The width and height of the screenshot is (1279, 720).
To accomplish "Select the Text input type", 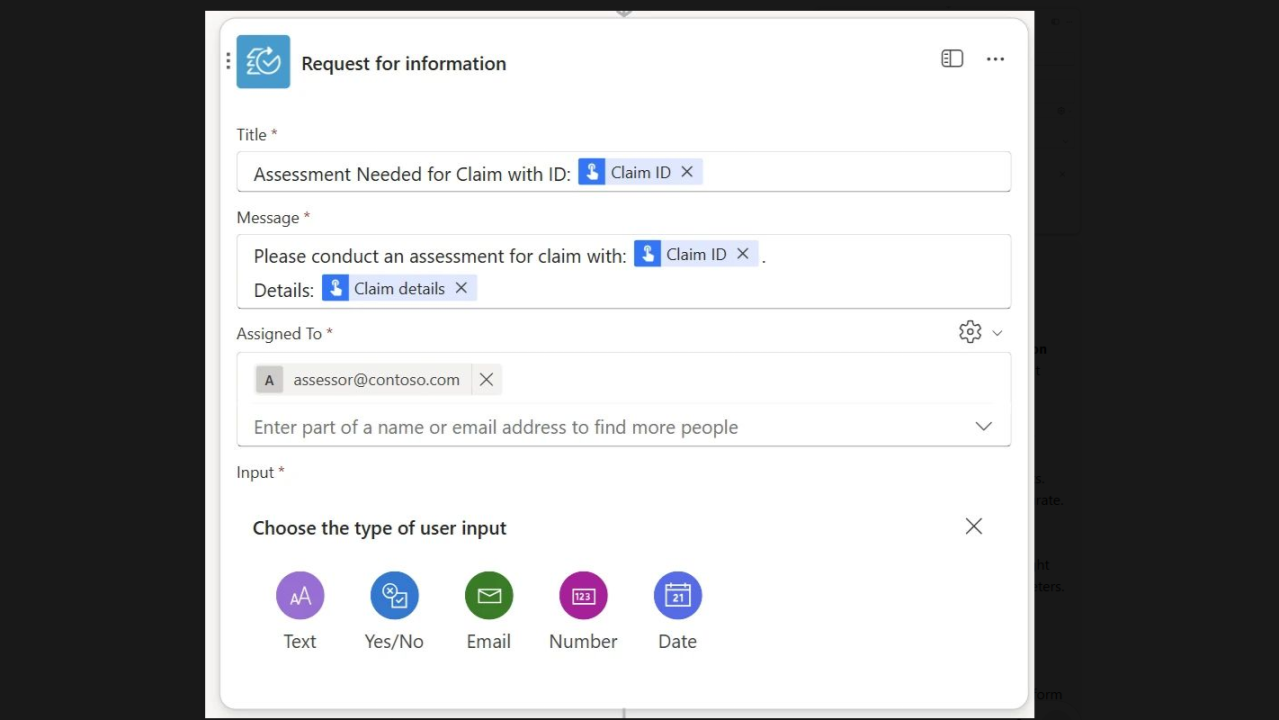I will [299, 595].
